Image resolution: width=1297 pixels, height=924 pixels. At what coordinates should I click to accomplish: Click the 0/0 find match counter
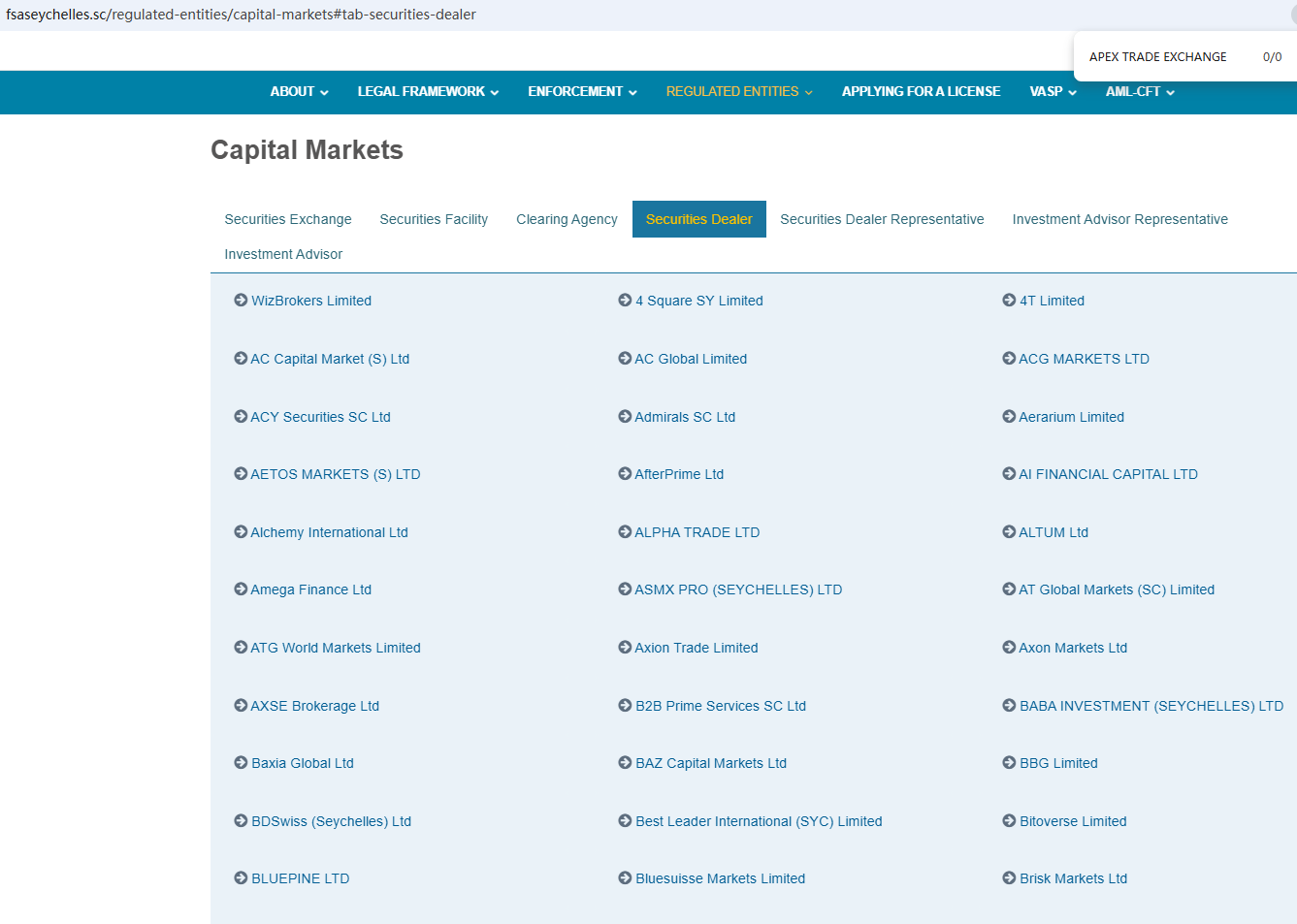[1272, 57]
